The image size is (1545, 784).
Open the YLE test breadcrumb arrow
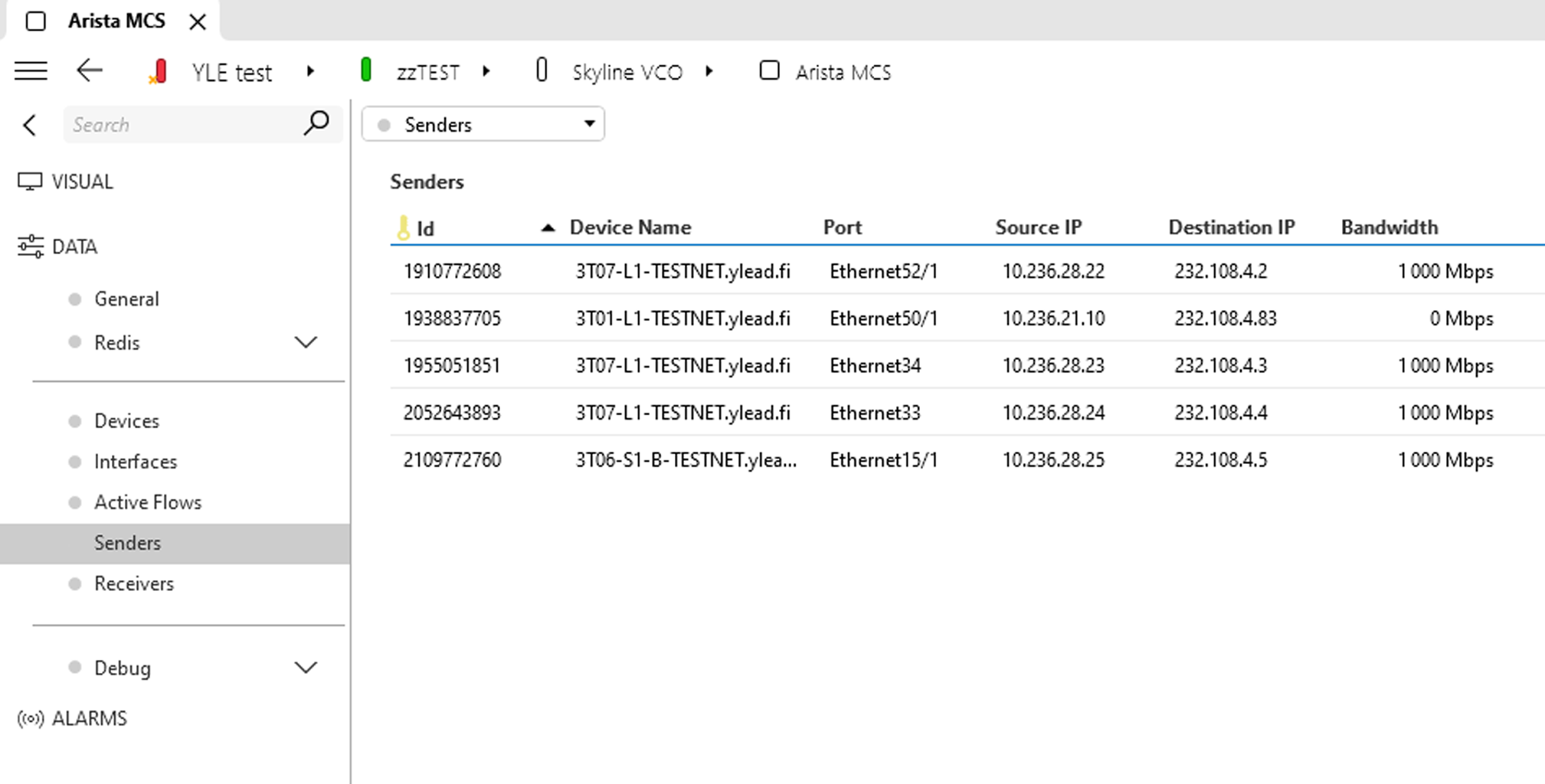[310, 71]
